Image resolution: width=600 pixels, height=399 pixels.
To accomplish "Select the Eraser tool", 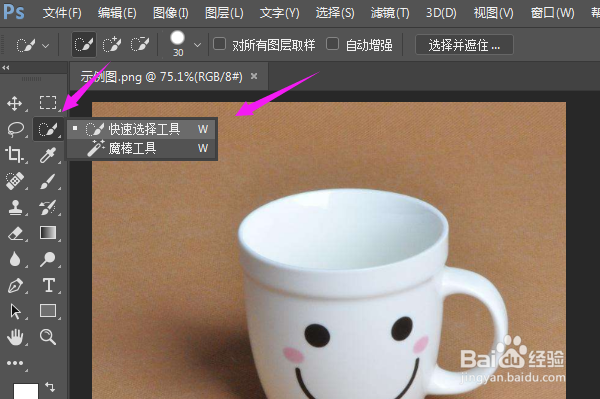I will 15,233.
